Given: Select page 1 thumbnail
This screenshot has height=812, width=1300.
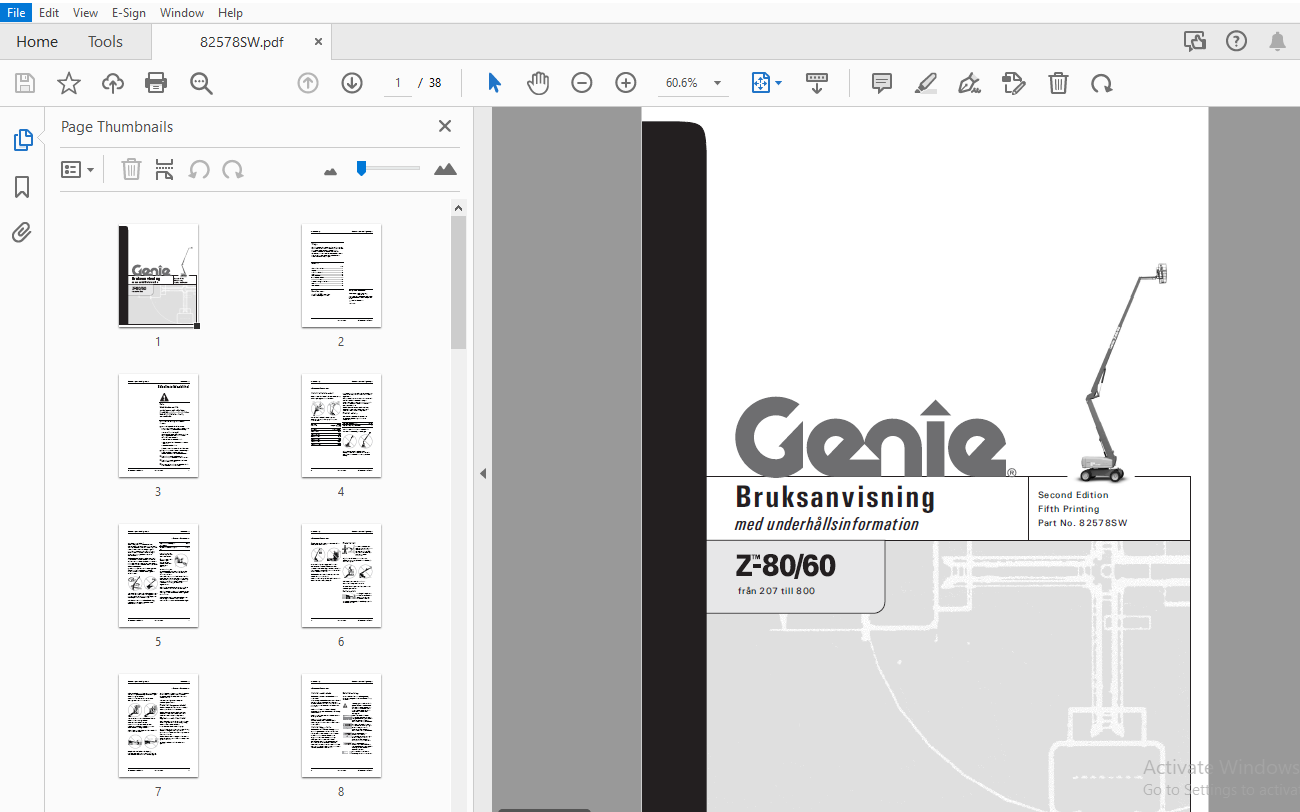Looking at the screenshot, I should (158, 276).
